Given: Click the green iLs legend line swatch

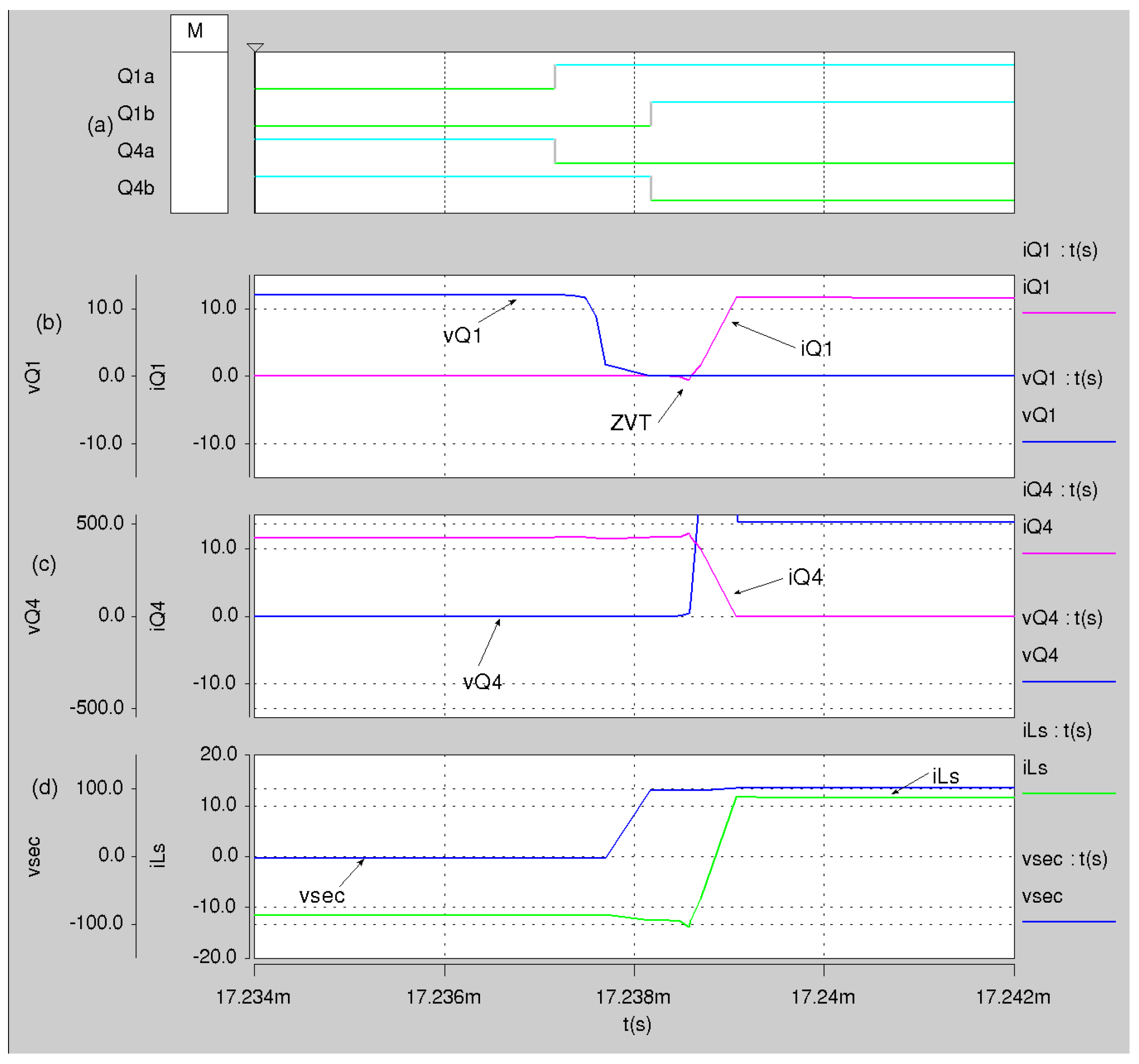Looking at the screenshot, I should click(x=1068, y=793).
